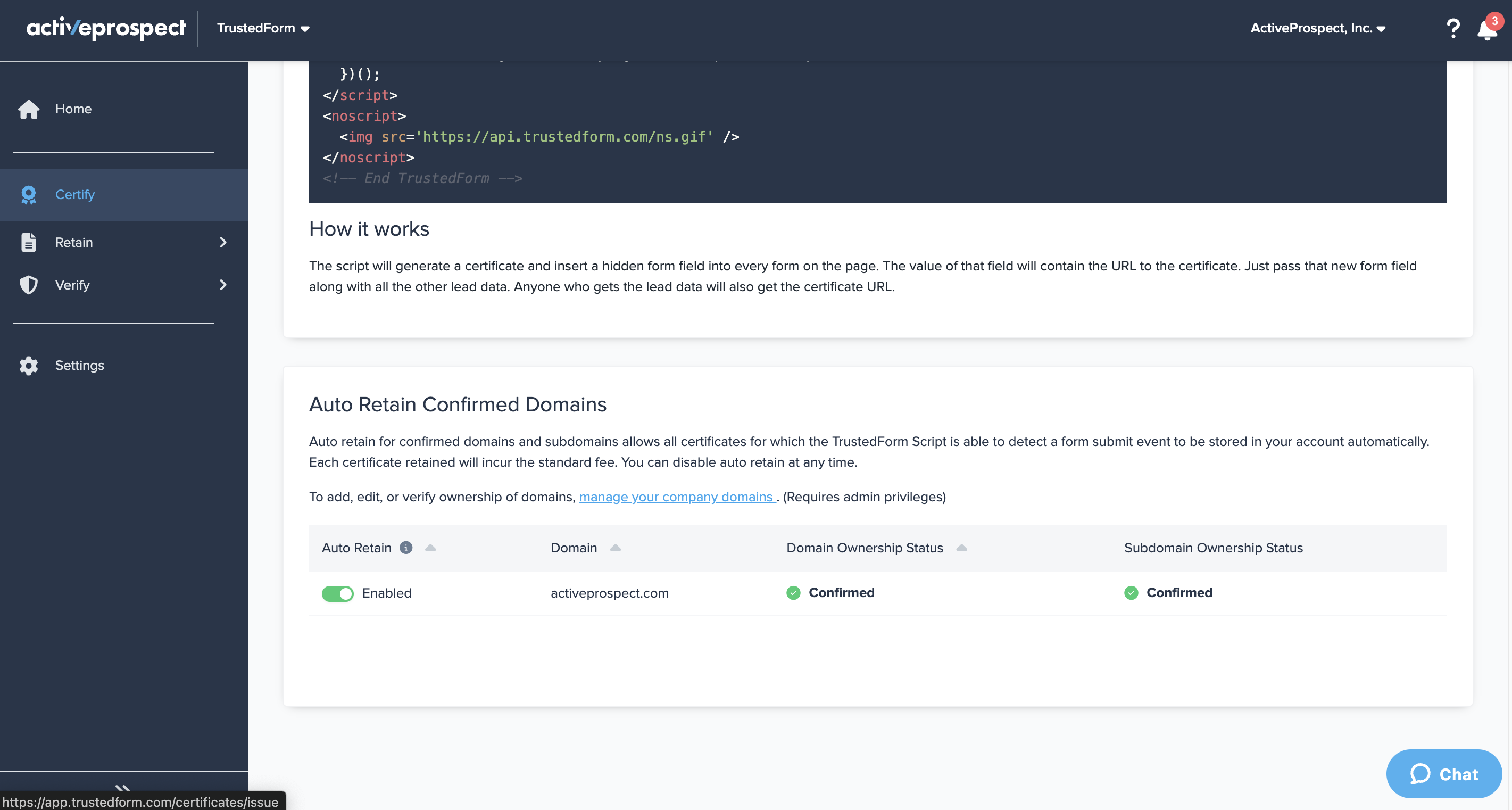Sort by Domain Ownership Status arrow
The width and height of the screenshot is (1512, 810).
click(x=961, y=548)
